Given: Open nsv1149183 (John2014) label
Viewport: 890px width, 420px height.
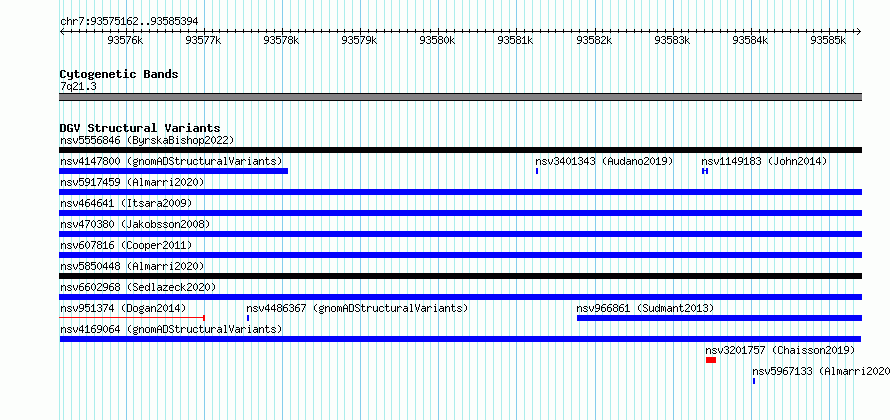Looking at the screenshot, I should [764, 161].
